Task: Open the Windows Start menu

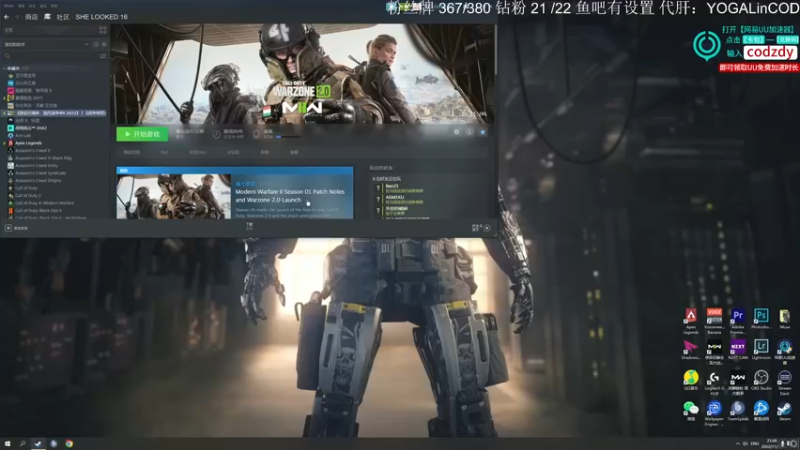Action: [7, 443]
